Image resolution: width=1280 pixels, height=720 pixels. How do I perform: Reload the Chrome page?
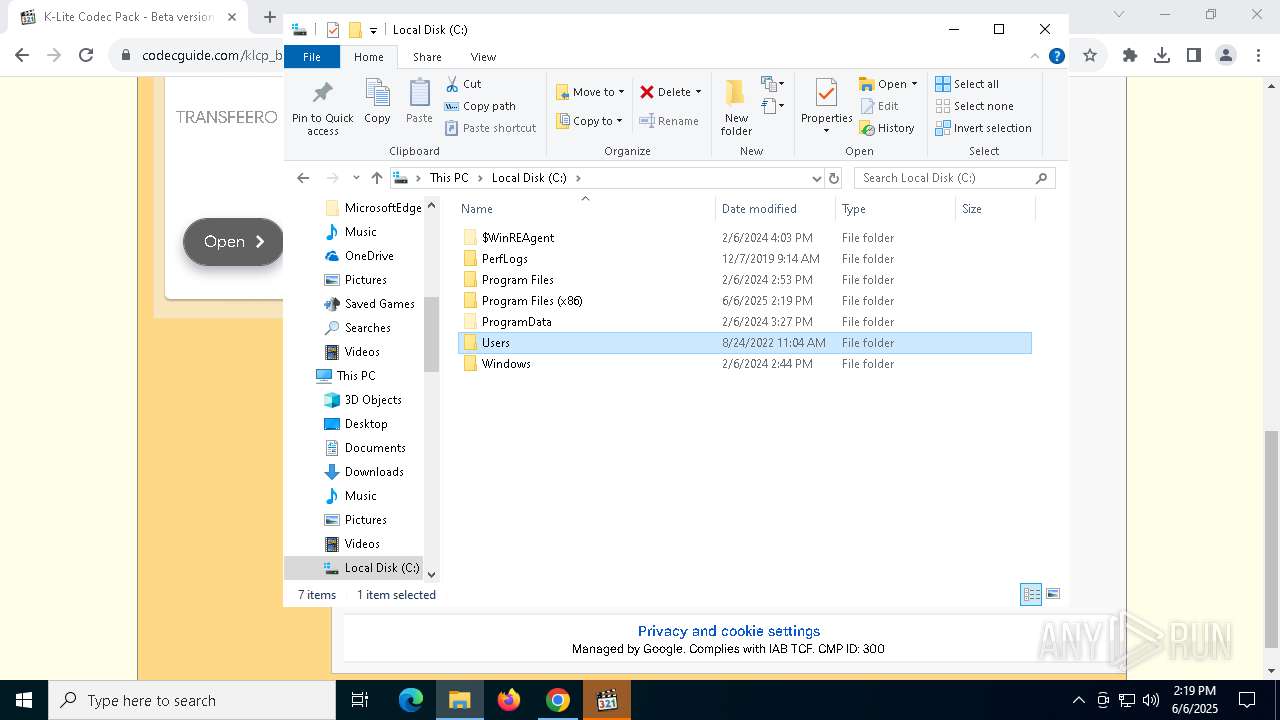coord(86,56)
